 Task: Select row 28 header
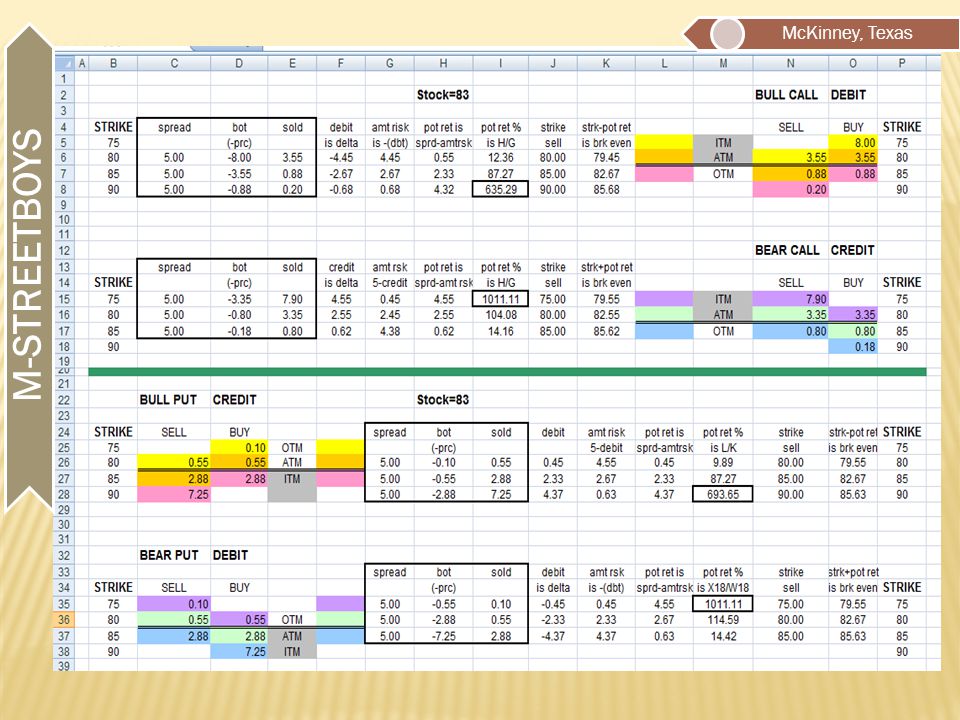coord(64,494)
